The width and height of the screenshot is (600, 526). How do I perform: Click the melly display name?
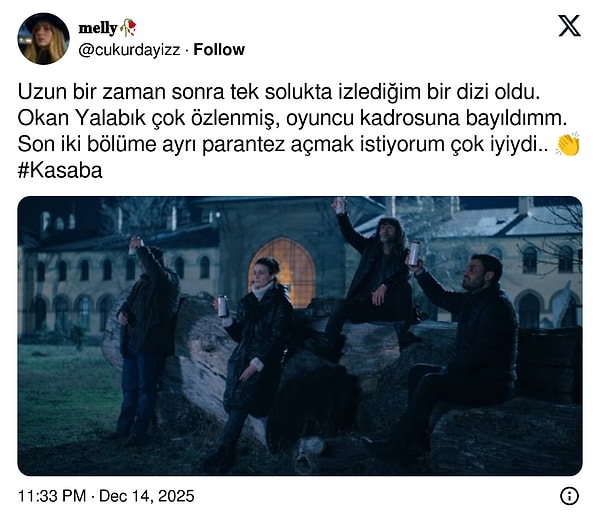(98, 28)
